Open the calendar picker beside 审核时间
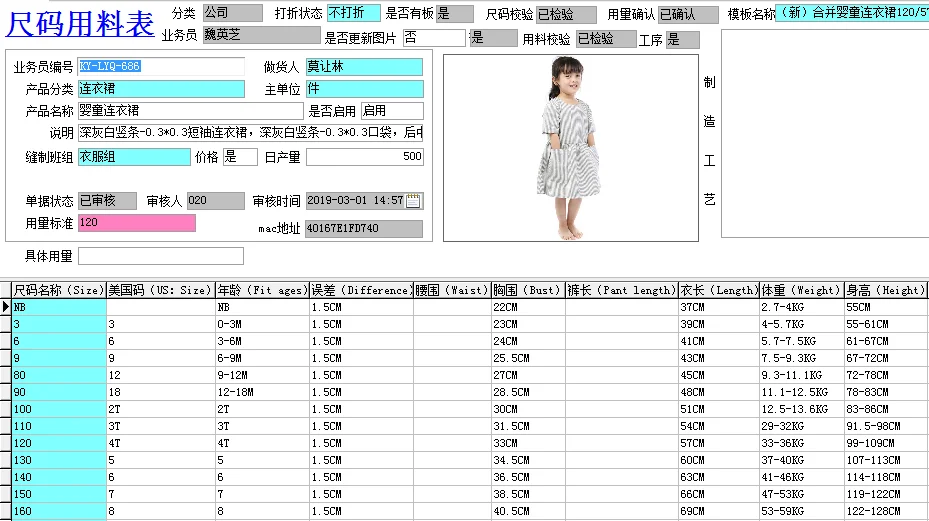929x521 pixels. pos(414,200)
